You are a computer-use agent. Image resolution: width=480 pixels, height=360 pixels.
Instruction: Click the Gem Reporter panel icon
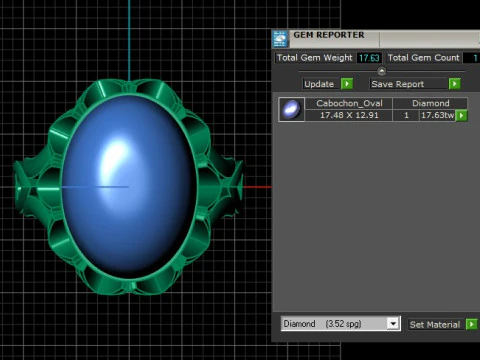coord(280,39)
